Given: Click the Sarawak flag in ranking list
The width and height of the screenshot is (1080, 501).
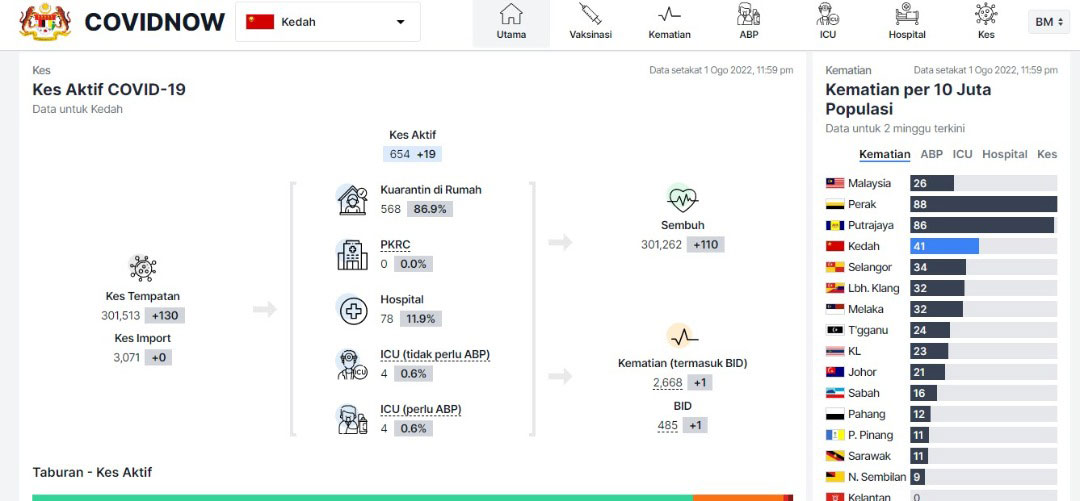Looking at the screenshot, I should (x=835, y=456).
